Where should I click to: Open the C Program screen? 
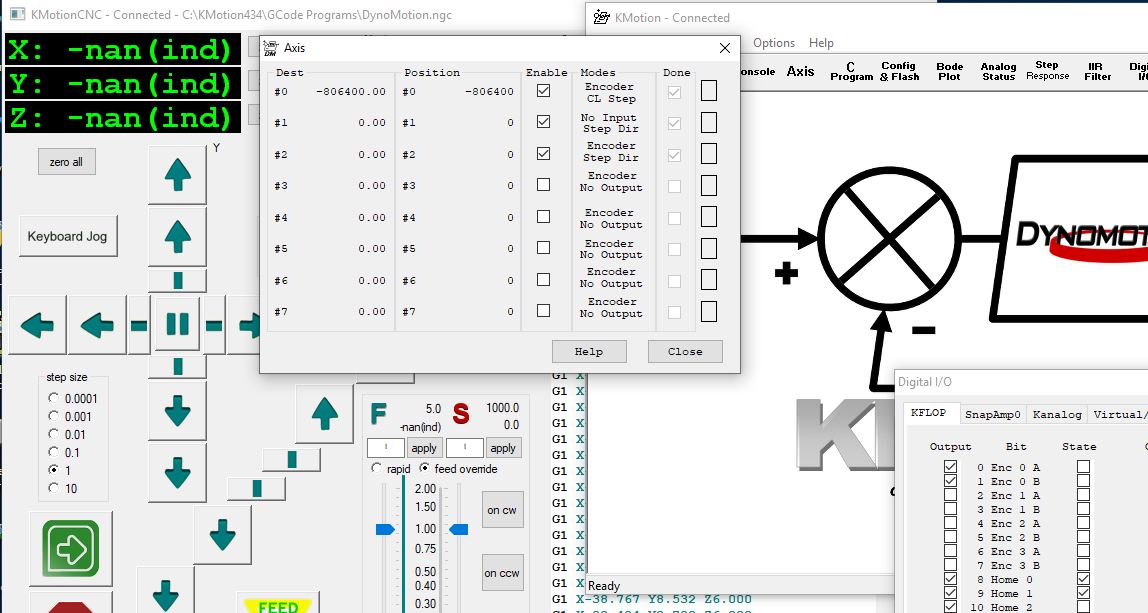(x=851, y=71)
